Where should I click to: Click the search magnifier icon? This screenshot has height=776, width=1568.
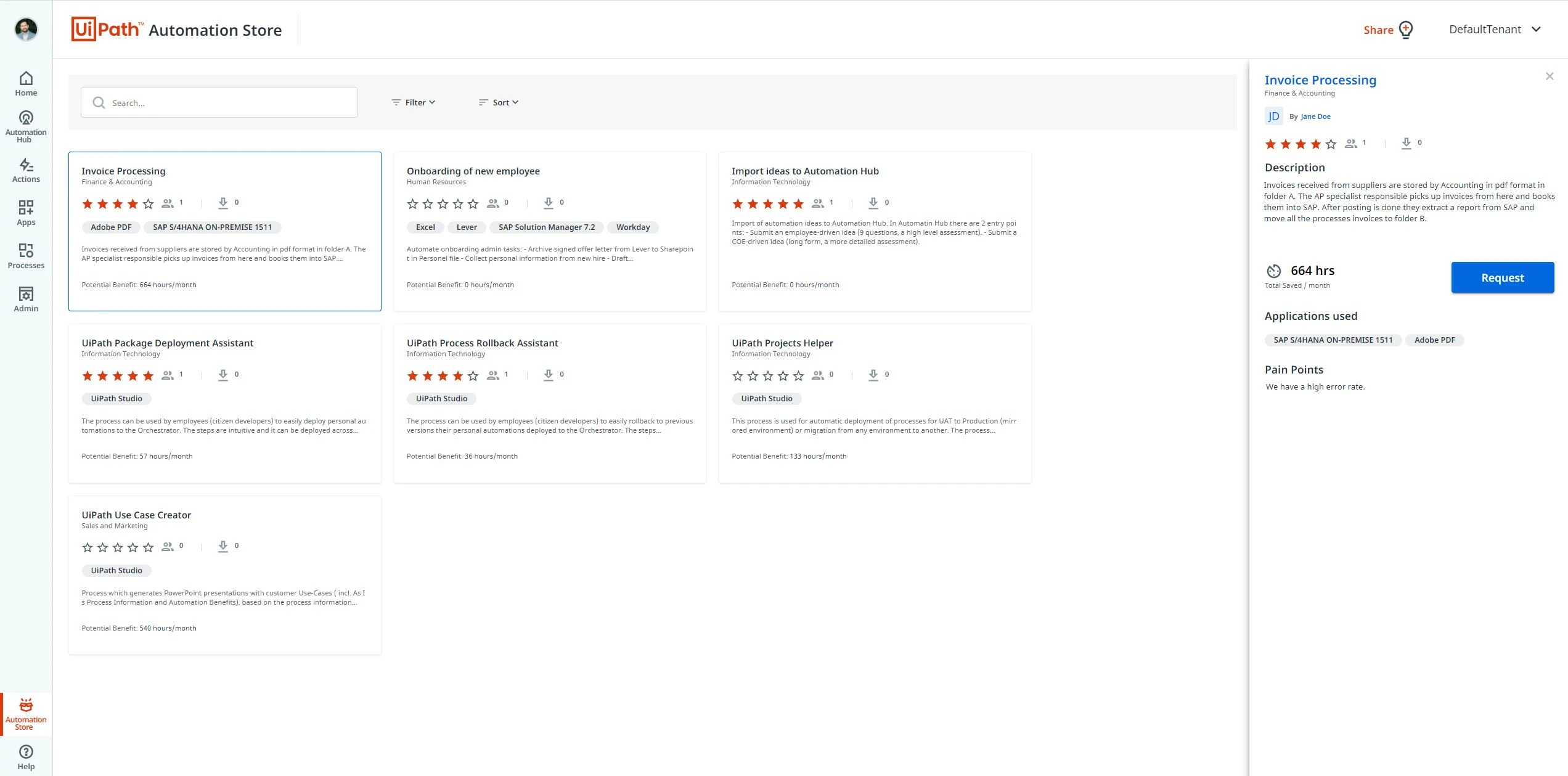pyautogui.click(x=99, y=102)
